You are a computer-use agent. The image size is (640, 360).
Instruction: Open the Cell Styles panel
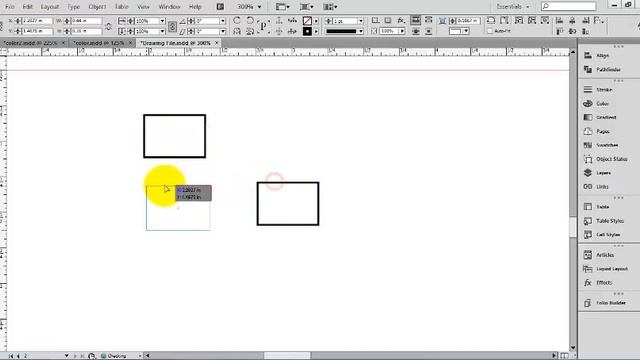coord(602,235)
